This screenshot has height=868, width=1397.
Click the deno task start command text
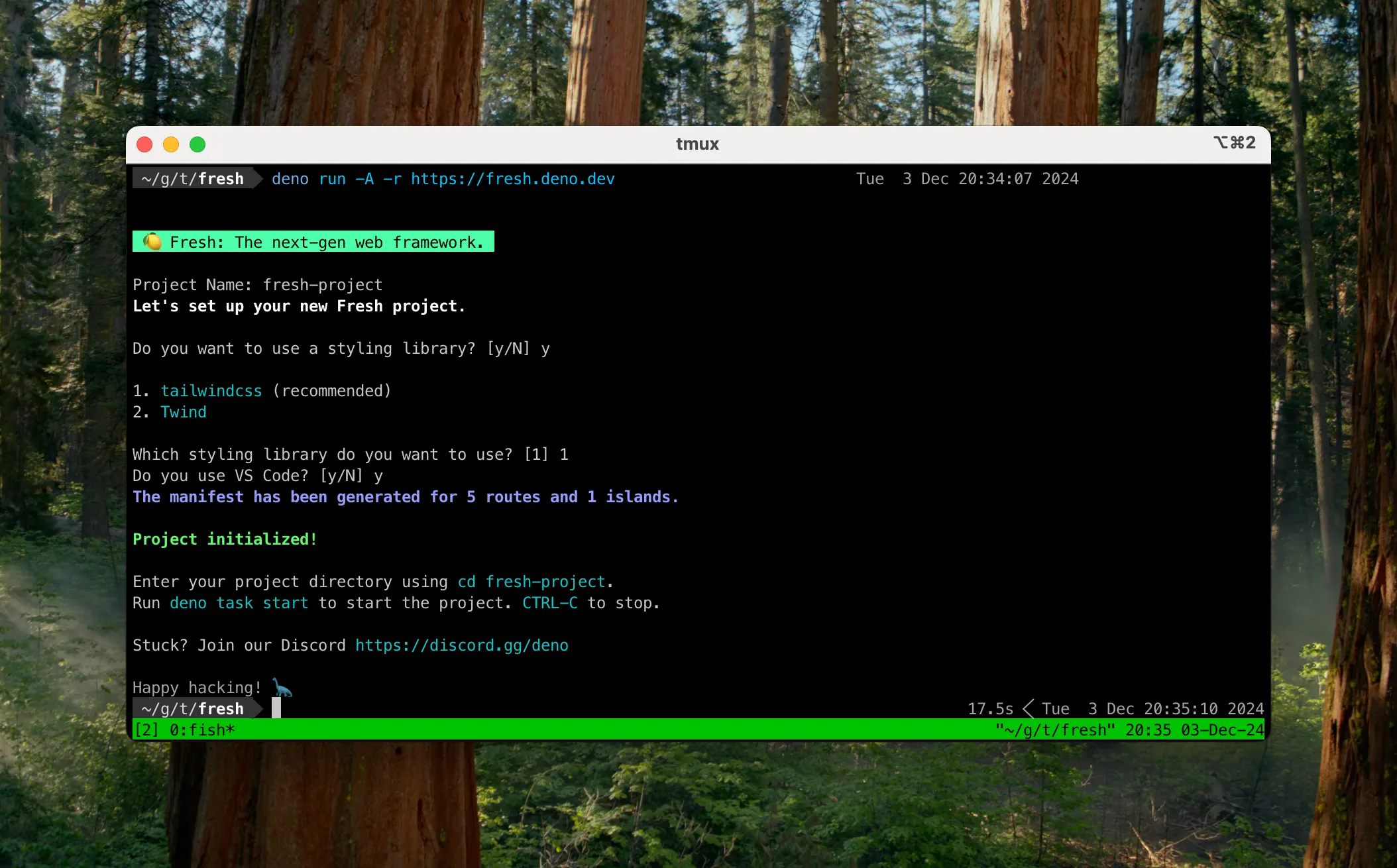(x=239, y=603)
